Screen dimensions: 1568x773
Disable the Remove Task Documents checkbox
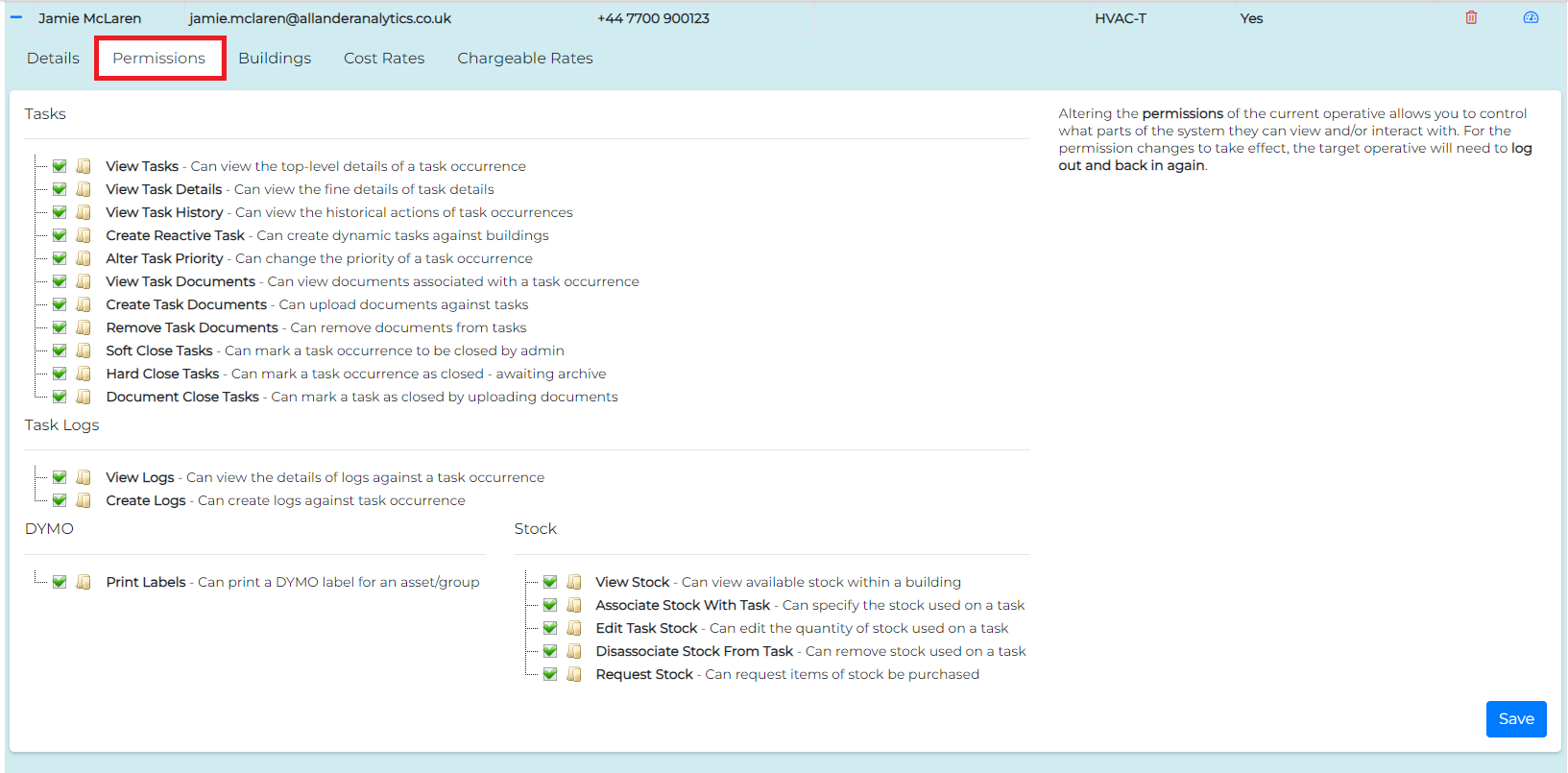click(x=60, y=327)
